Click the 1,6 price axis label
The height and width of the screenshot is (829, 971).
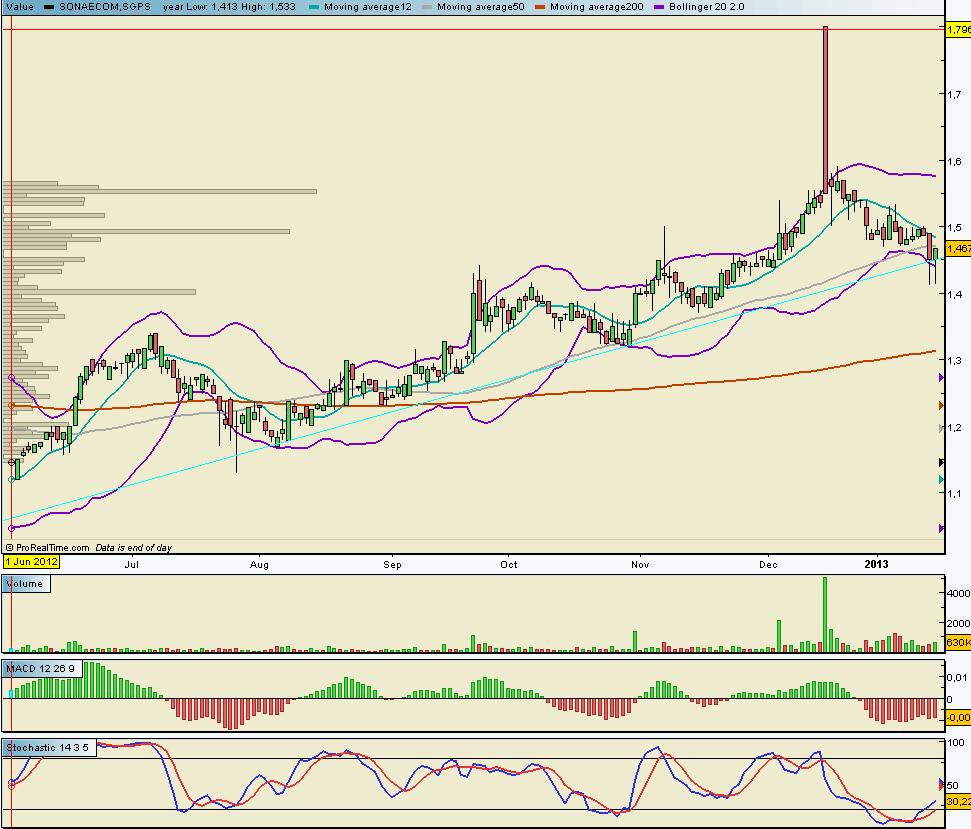pos(954,162)
